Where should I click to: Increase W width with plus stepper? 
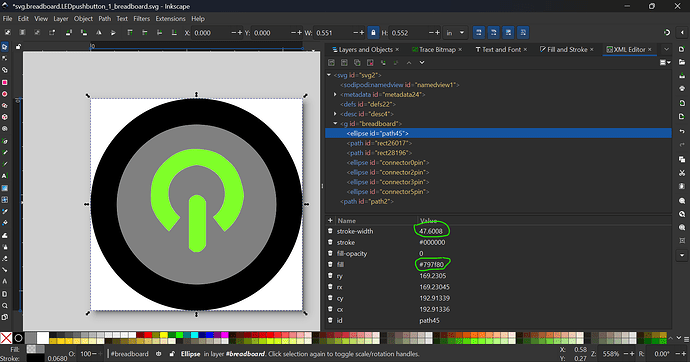pos(362,33)
